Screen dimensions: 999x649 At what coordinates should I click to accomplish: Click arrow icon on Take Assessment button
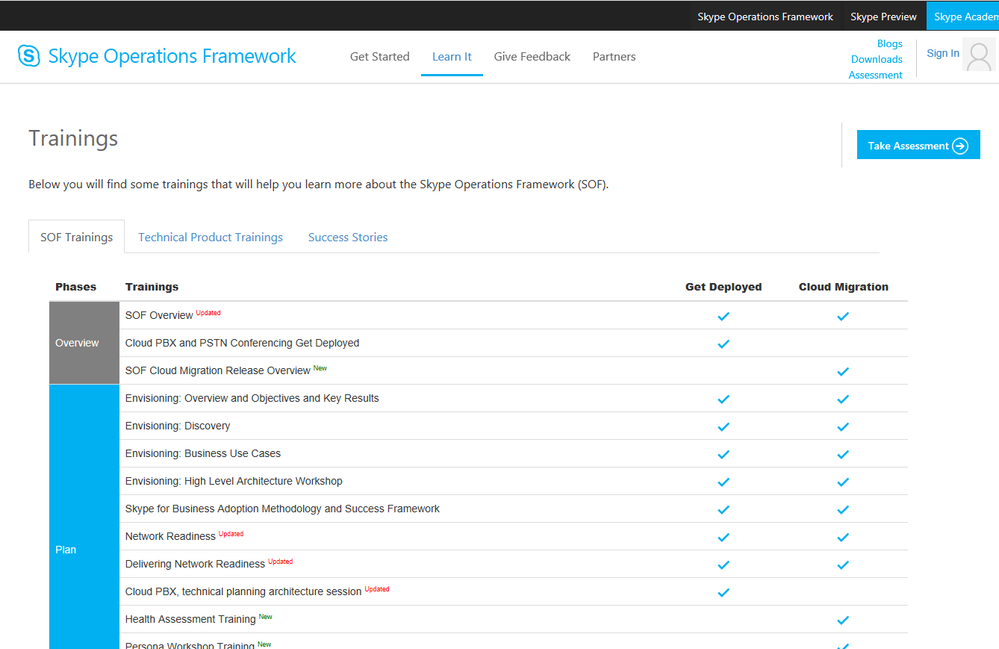[x=959, y=146]
